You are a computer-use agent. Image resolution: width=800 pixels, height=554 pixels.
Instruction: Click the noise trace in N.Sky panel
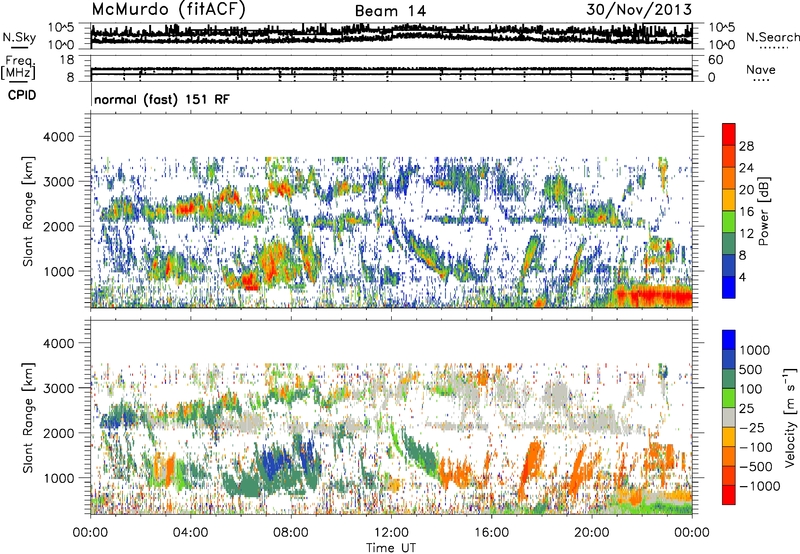pyautogui.click(x=391, y=35)
